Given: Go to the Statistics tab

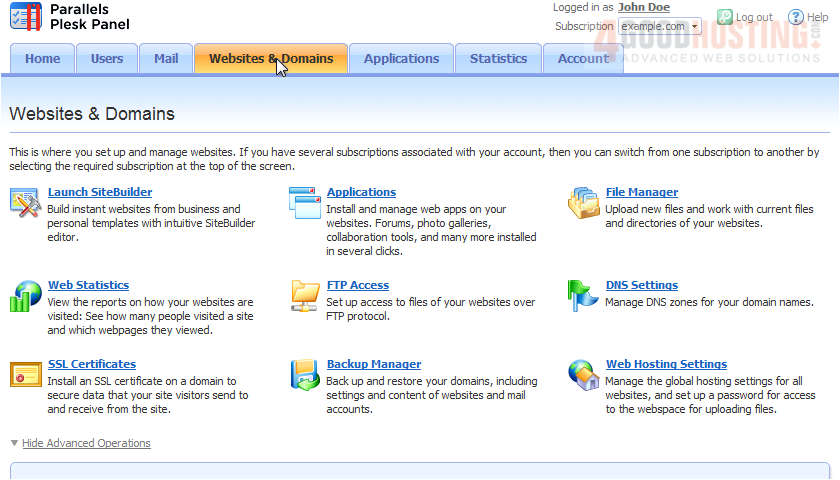Looking at the screenshot, I should (x=498, y=59).
